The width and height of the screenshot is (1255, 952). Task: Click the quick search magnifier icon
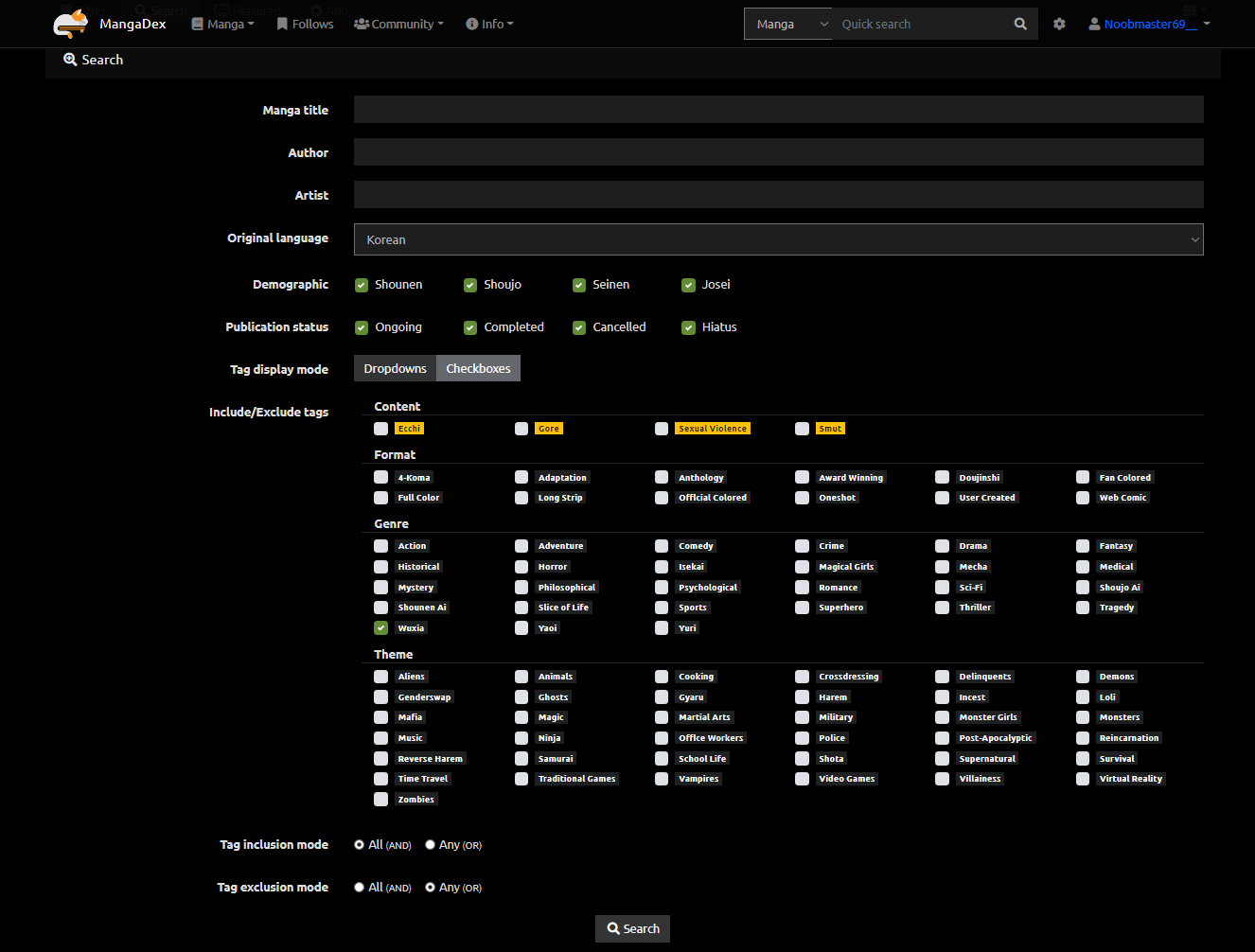pyautogui.click(x=1020, y=24)
